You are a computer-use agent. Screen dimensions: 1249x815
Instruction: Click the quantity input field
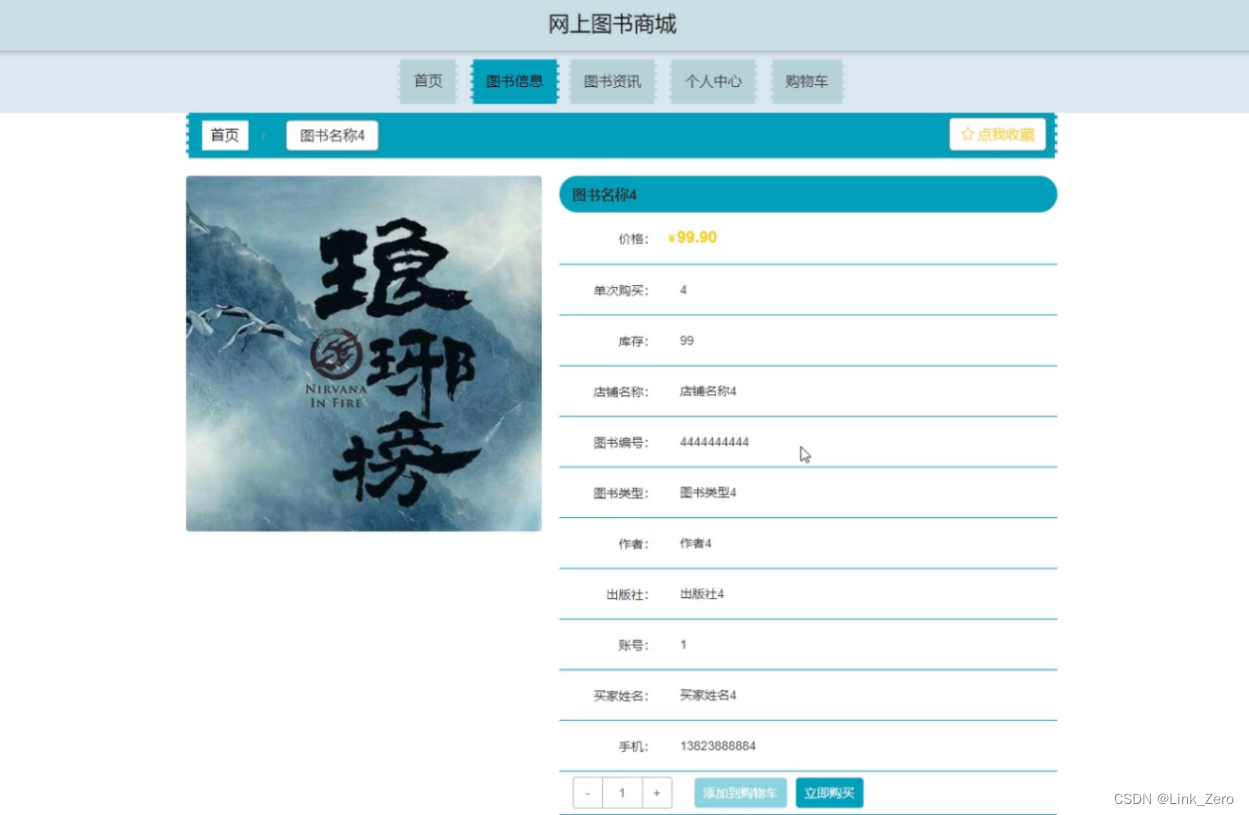pyautogui.click(x=622, y=792)
